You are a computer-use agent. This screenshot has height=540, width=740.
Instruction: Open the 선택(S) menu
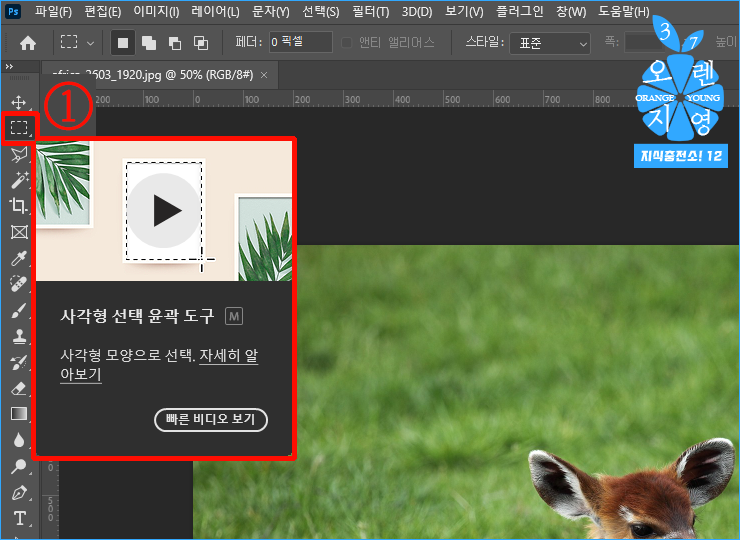321,11
